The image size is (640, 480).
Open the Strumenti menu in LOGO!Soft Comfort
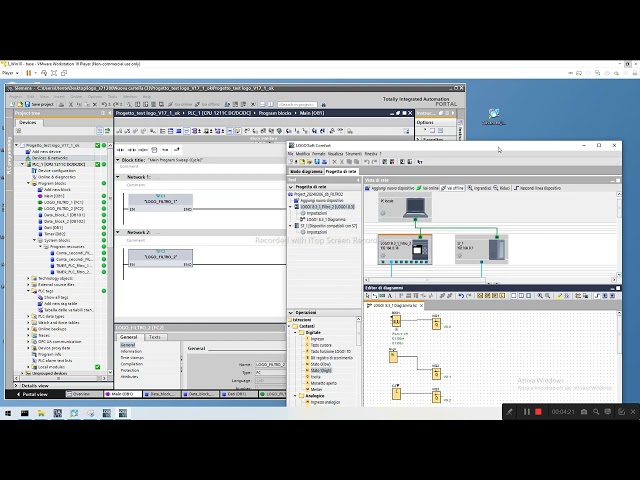pos(353,154)
